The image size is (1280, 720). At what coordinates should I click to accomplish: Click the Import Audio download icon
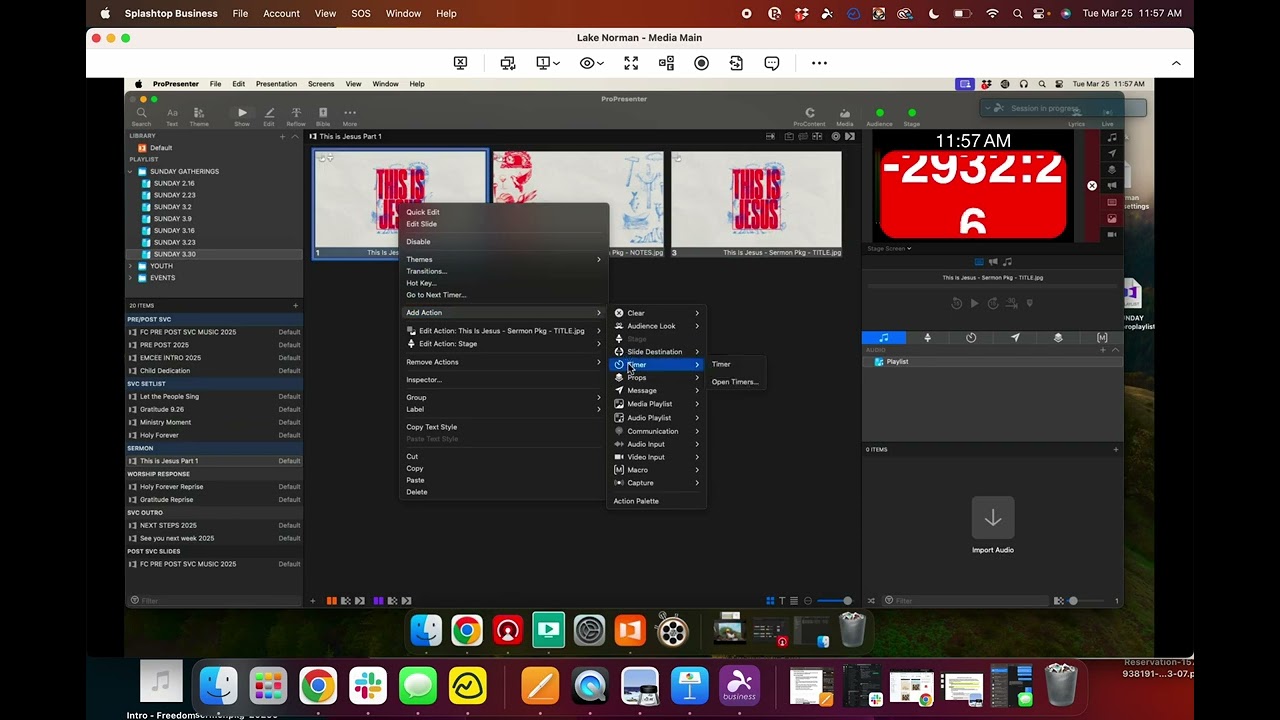[992, 518]
